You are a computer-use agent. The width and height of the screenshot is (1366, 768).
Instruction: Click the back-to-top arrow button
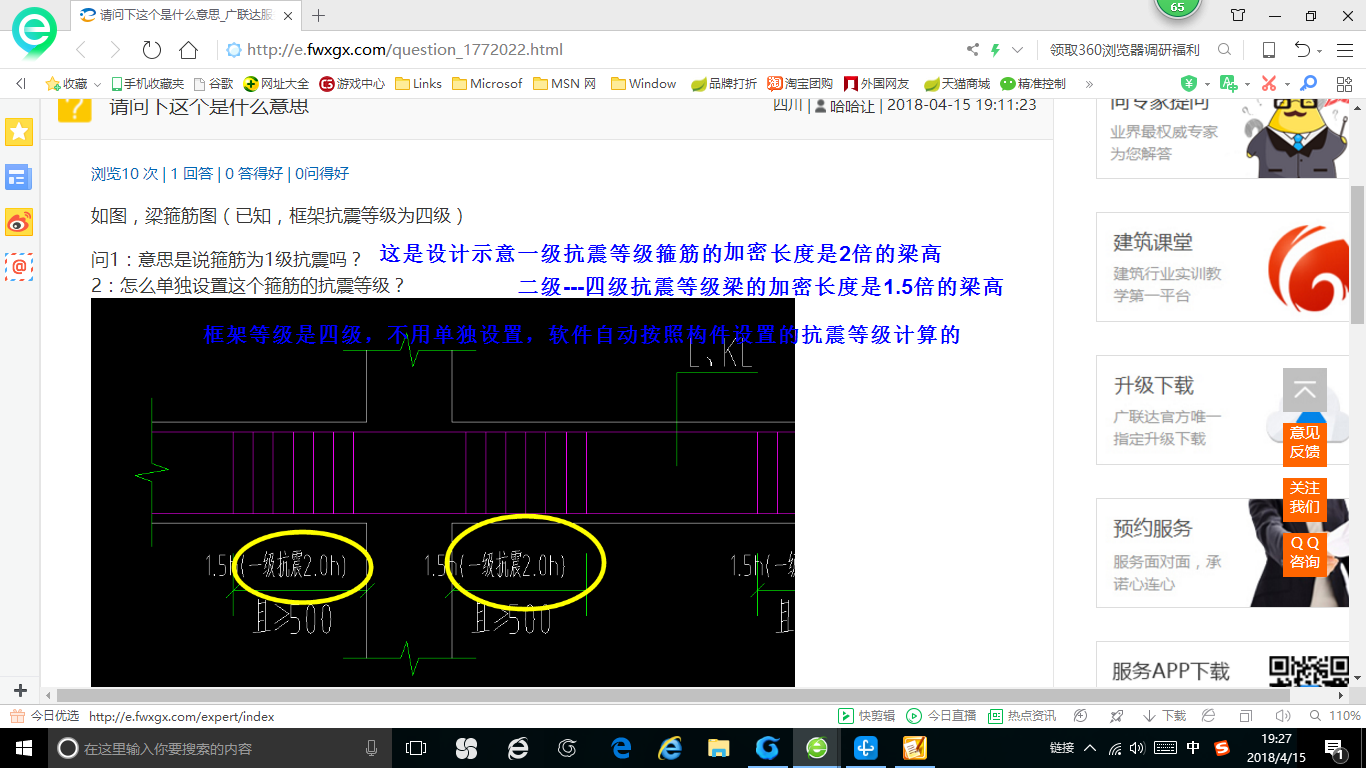pos(1305,391)
